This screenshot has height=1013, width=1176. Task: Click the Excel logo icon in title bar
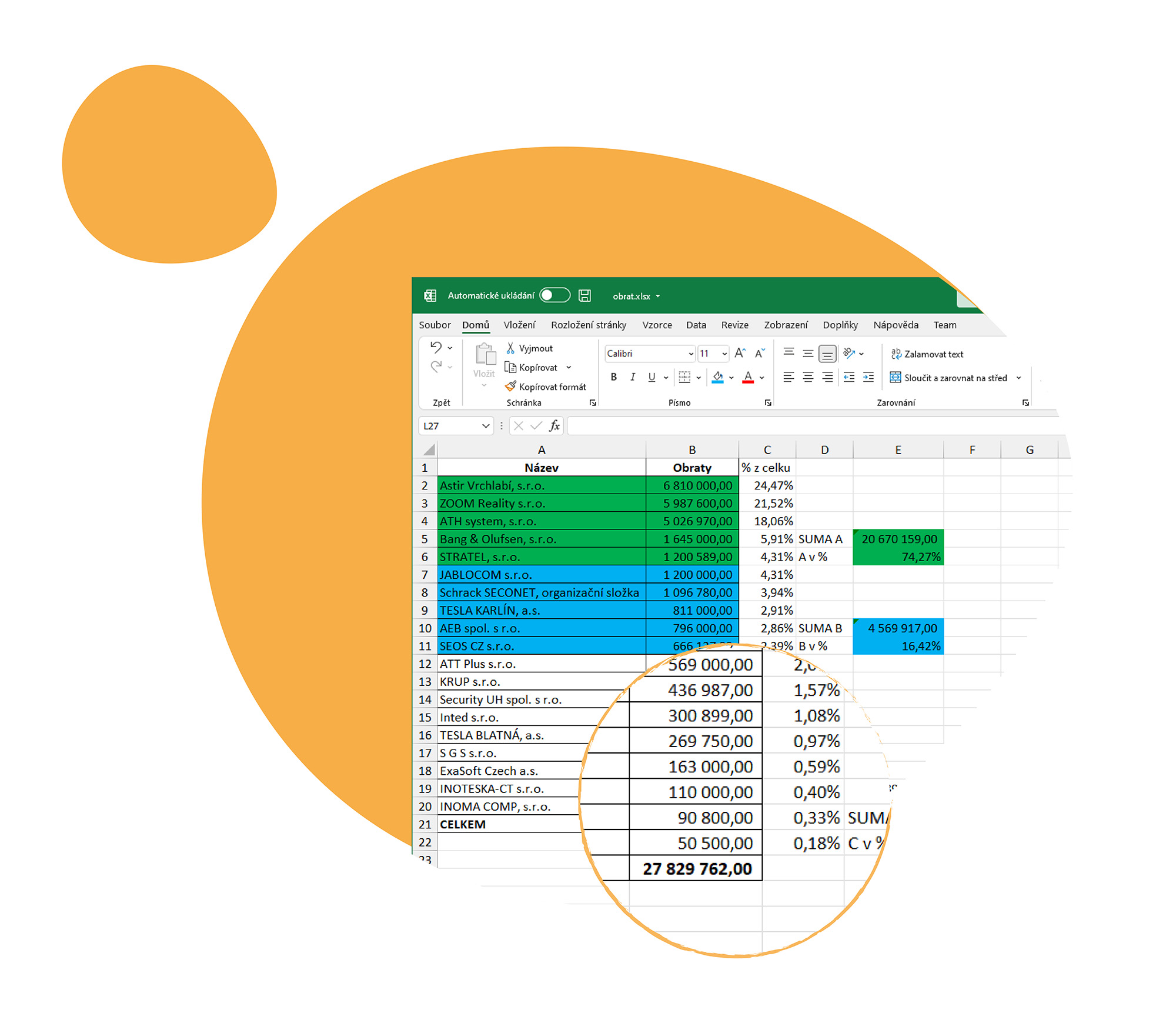point(430,295)
